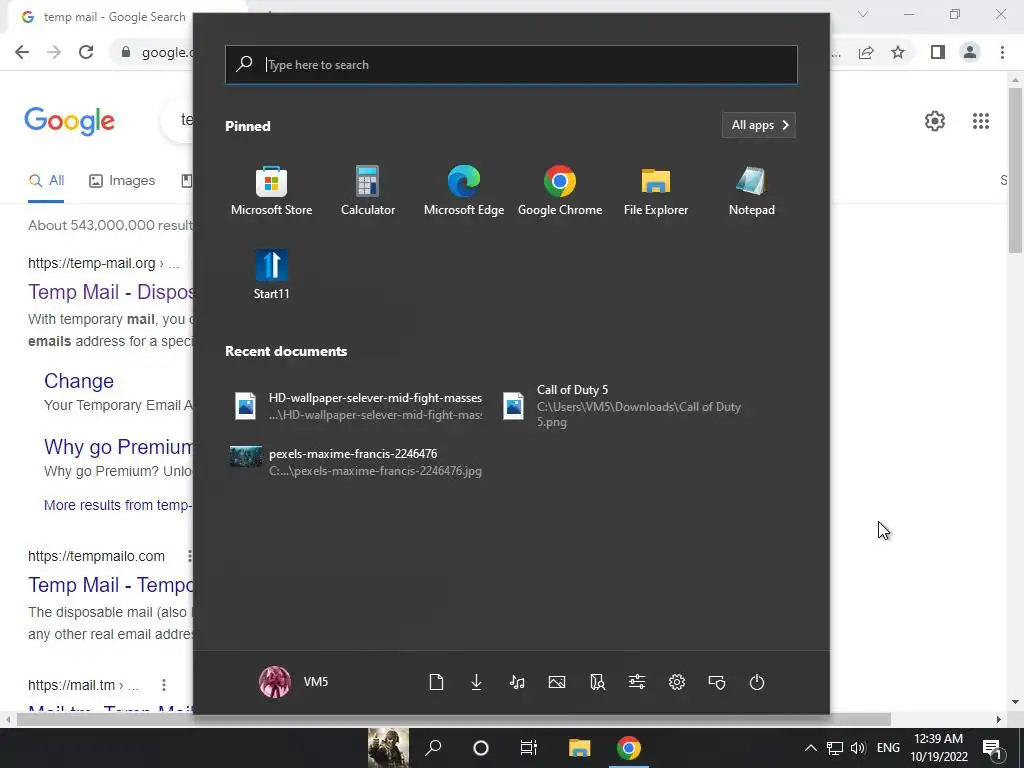Open volume control tray icon
This screenshot has width=1024, height=768.
point(858,748)
